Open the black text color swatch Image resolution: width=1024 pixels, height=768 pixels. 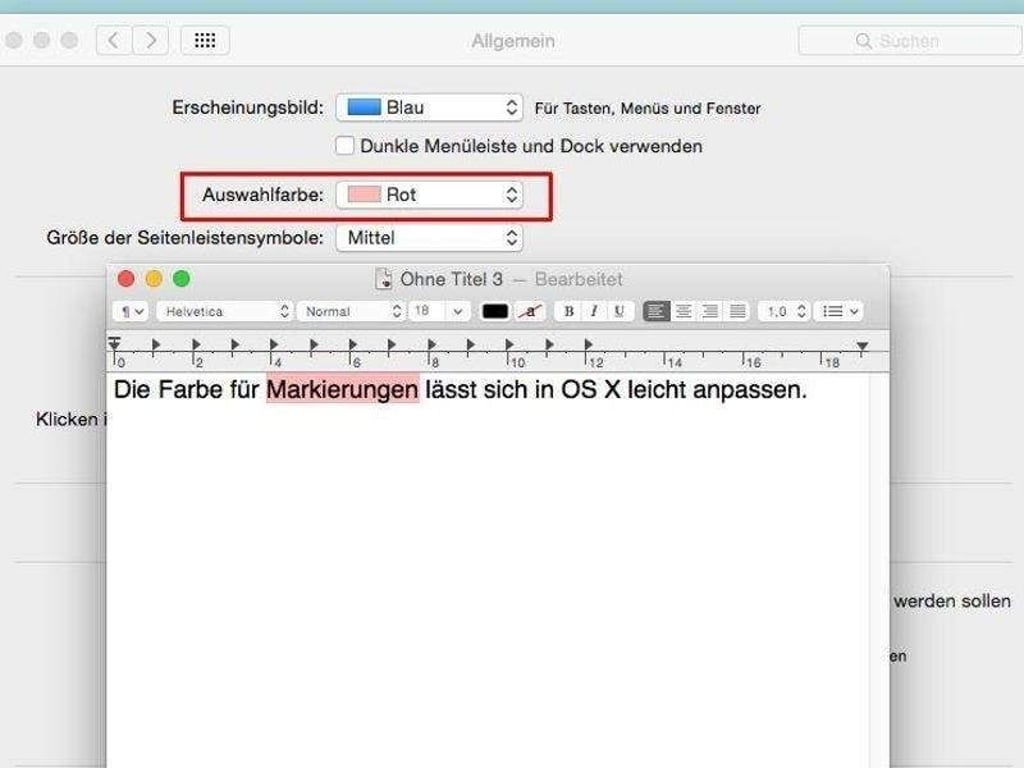[x=494, y=312]
